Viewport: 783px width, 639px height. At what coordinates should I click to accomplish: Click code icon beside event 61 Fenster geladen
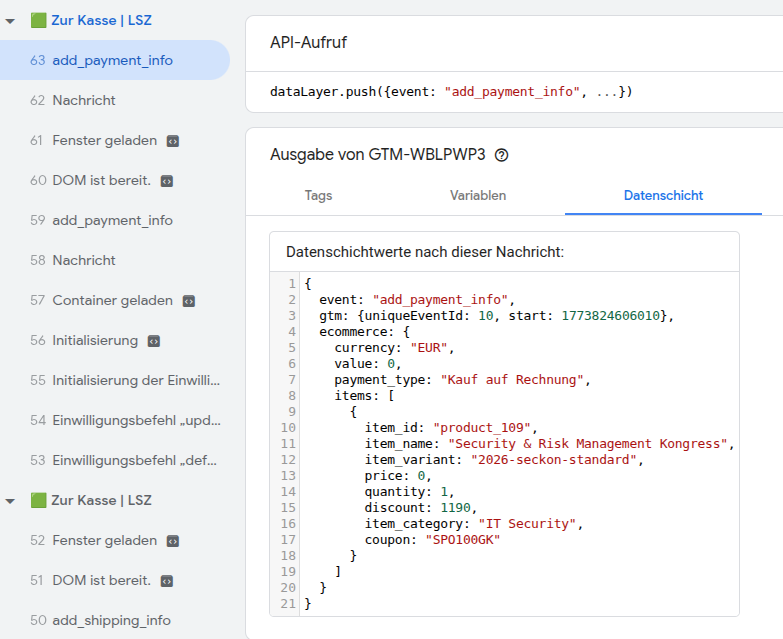[x=173, y=141]
